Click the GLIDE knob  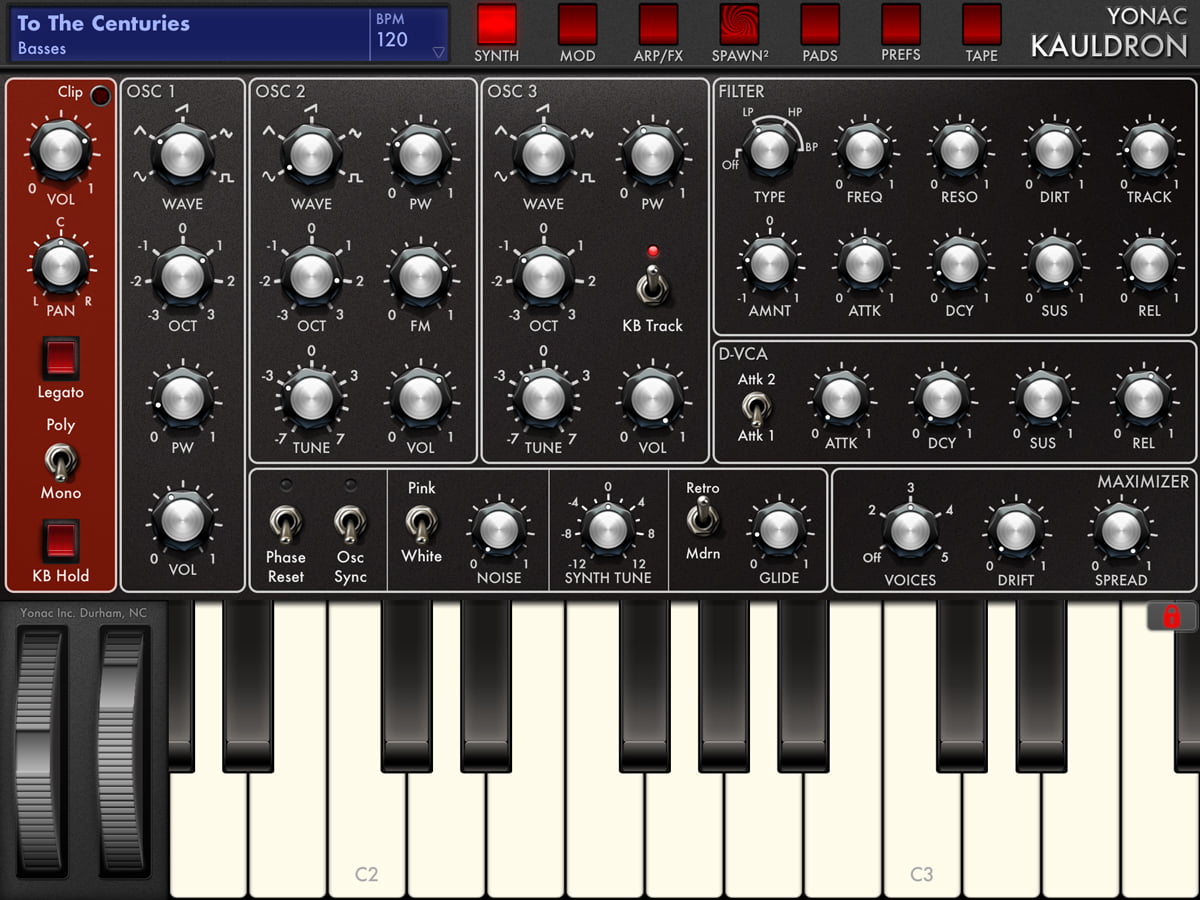pyautogui.click(x=779, y=529)
